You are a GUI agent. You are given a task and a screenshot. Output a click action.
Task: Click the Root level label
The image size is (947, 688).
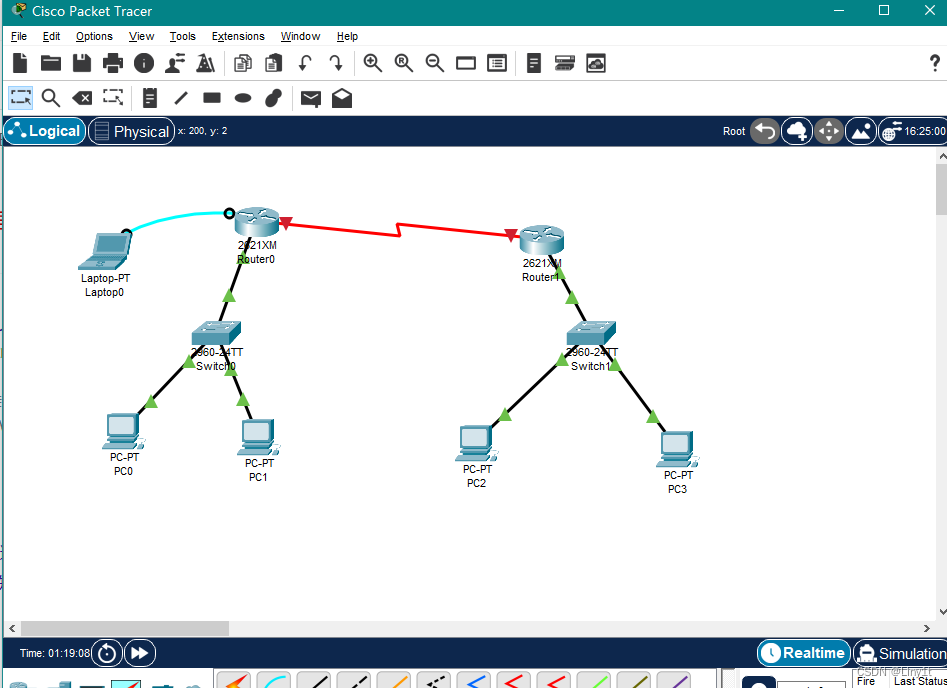point(734,131)
